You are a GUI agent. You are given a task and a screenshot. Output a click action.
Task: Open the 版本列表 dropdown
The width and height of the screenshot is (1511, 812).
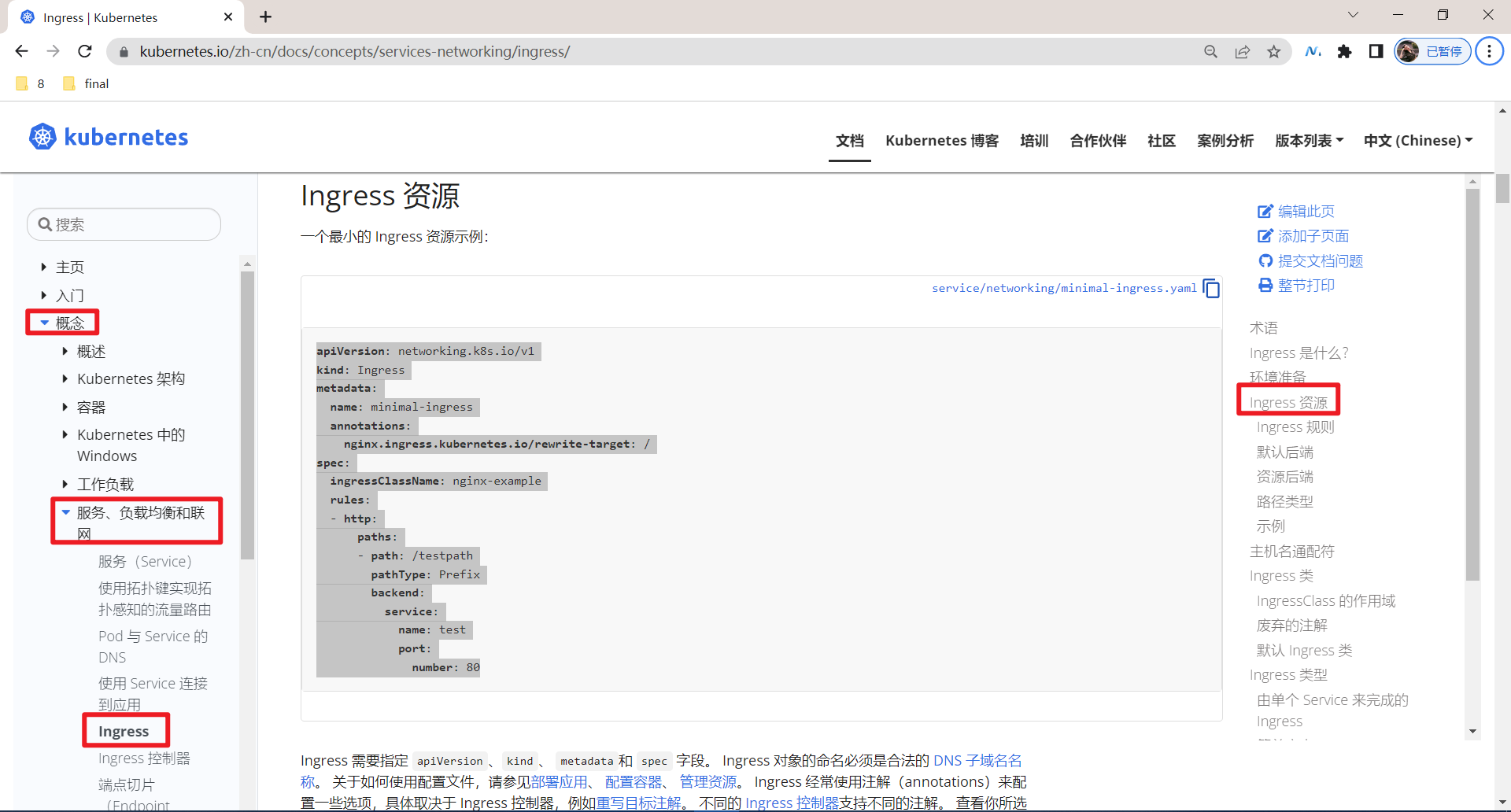pyautogui.click(x=1309, y=140)
